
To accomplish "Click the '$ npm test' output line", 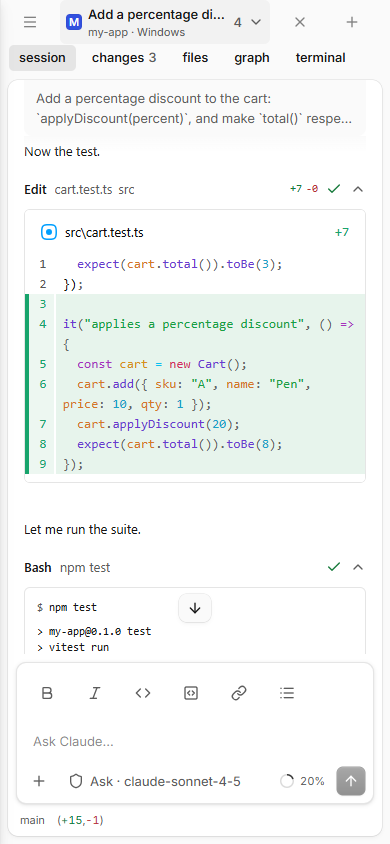I will (67, 608).
